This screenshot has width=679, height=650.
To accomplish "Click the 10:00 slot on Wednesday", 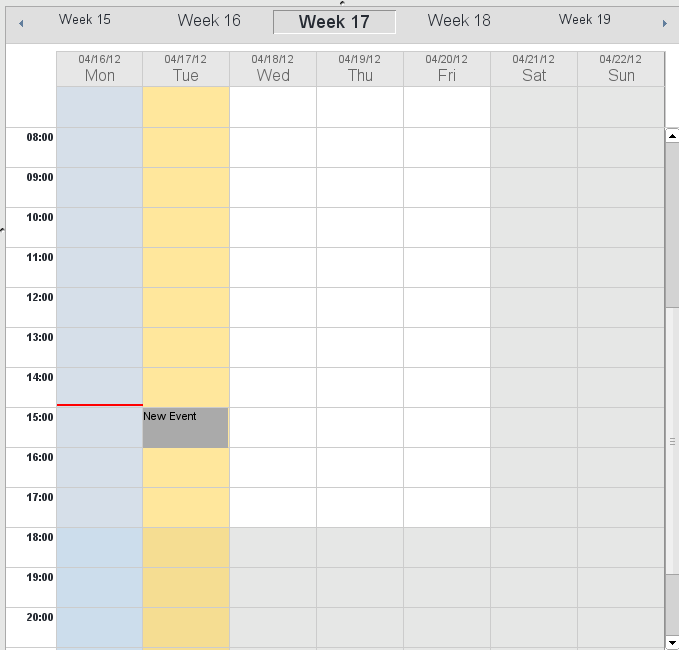I will point(273,228).
